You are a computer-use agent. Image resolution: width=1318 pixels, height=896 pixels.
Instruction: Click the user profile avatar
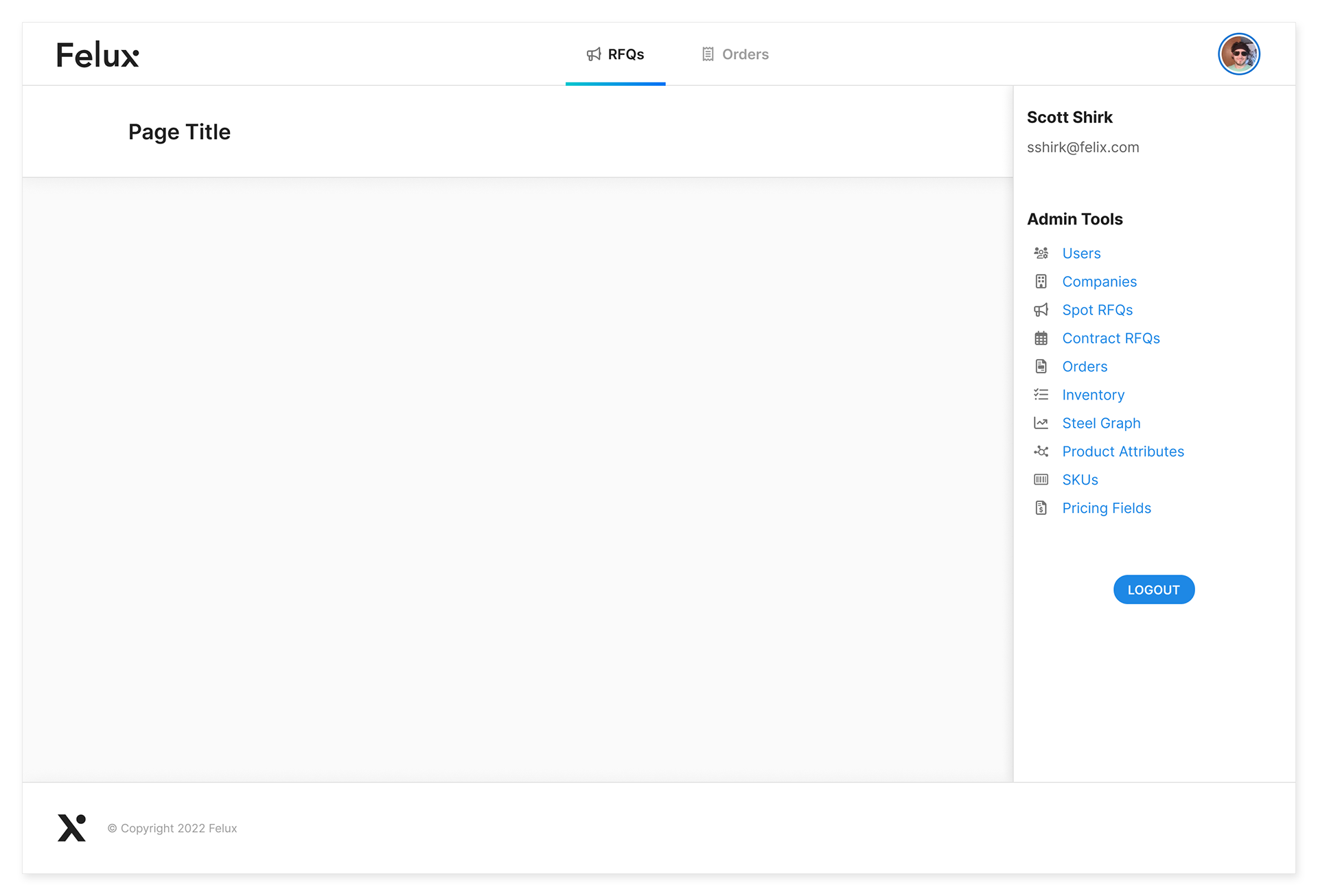1238,54
